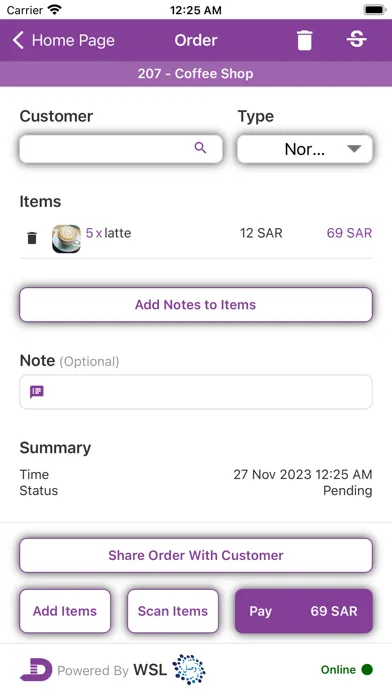Tap the Type dropdown arrow
392x696 pixels.
354,149
